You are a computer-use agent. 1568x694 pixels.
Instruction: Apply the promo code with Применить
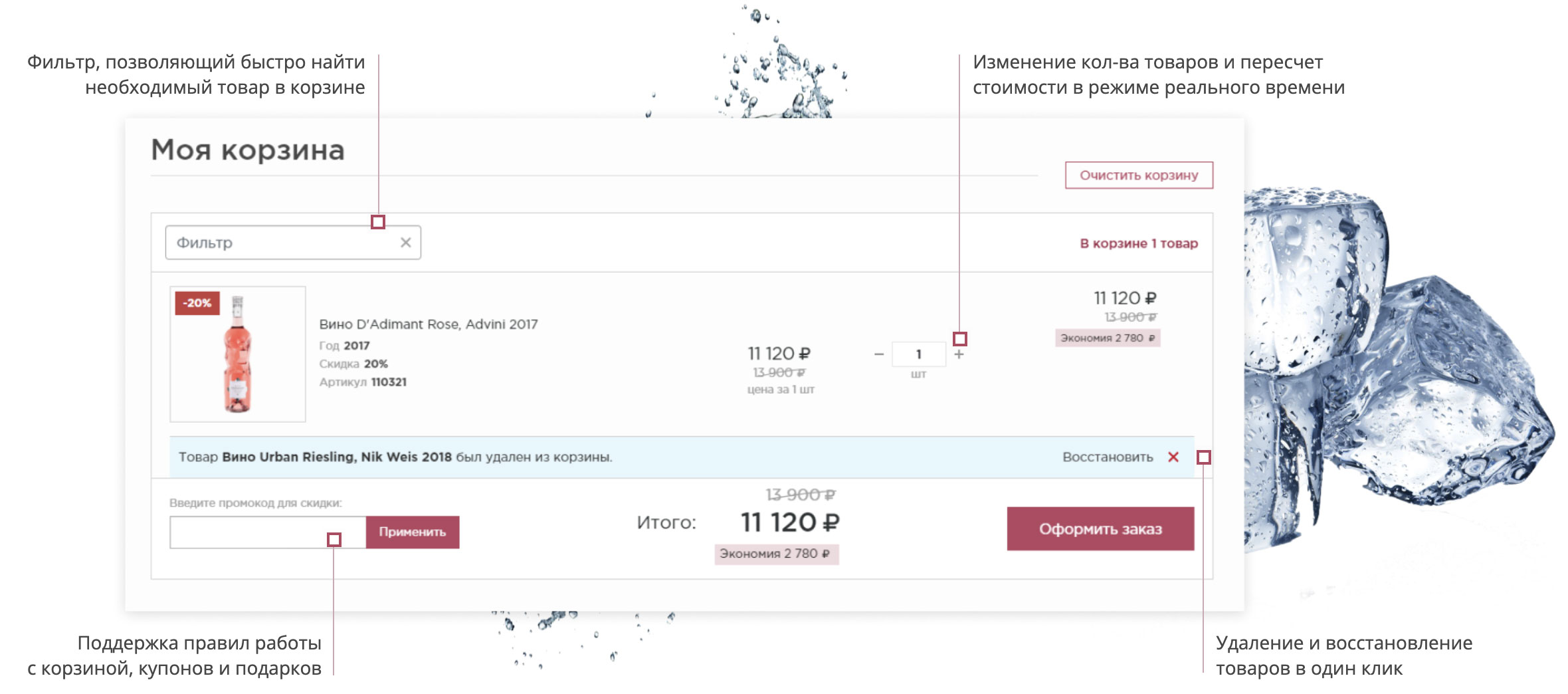click(412, 532)
